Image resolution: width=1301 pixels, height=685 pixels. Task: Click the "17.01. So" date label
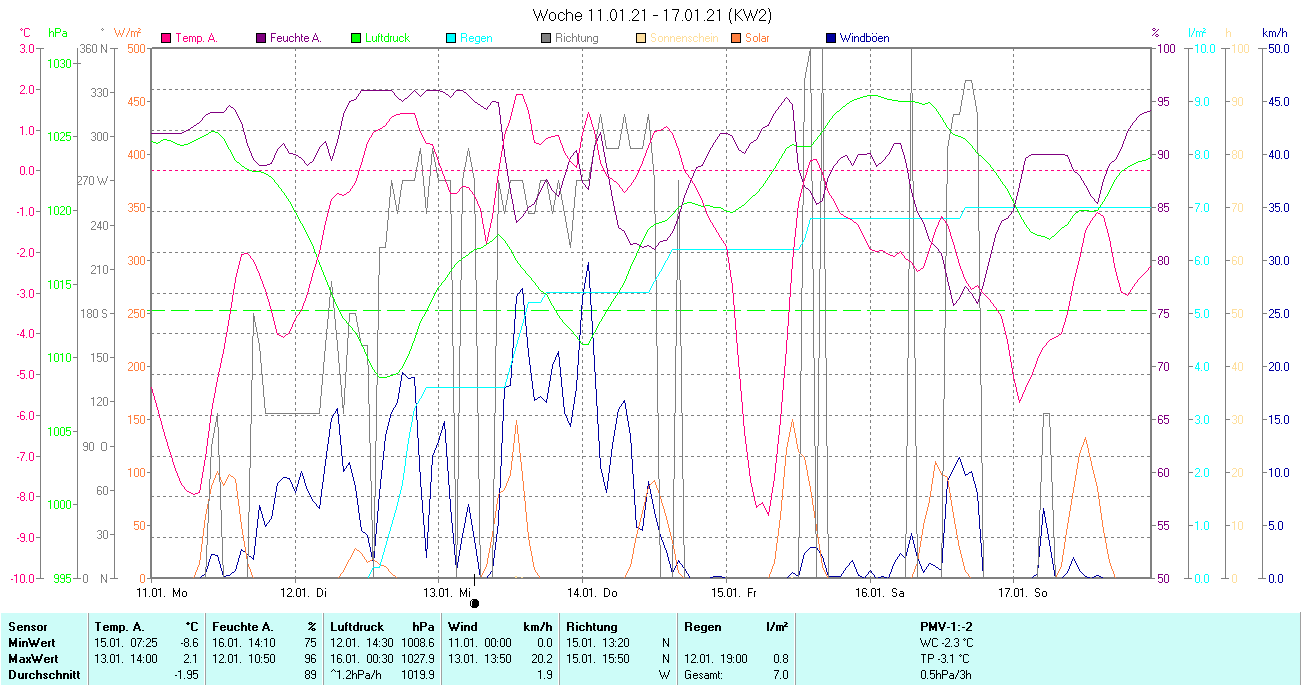pos(1023,592)
